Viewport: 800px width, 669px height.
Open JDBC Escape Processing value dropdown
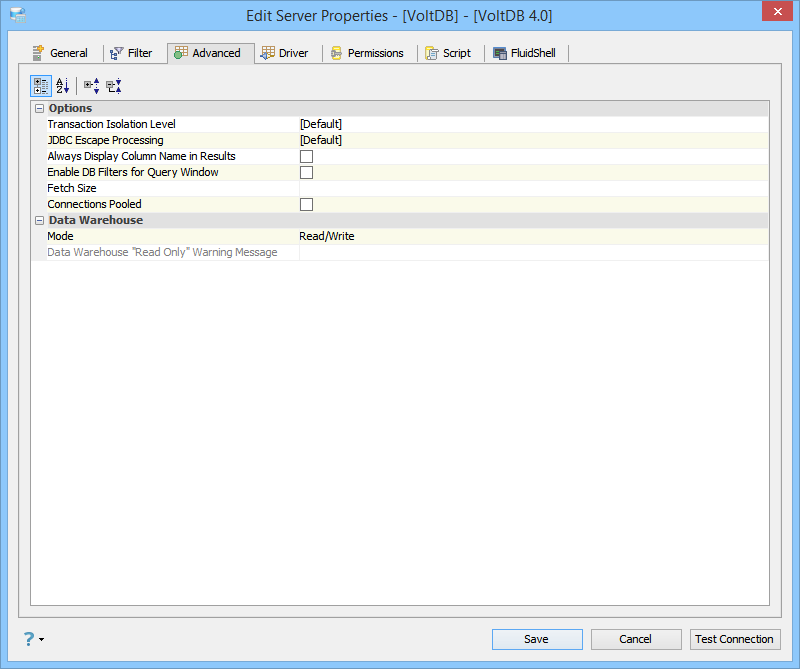(x=533, y=140)
